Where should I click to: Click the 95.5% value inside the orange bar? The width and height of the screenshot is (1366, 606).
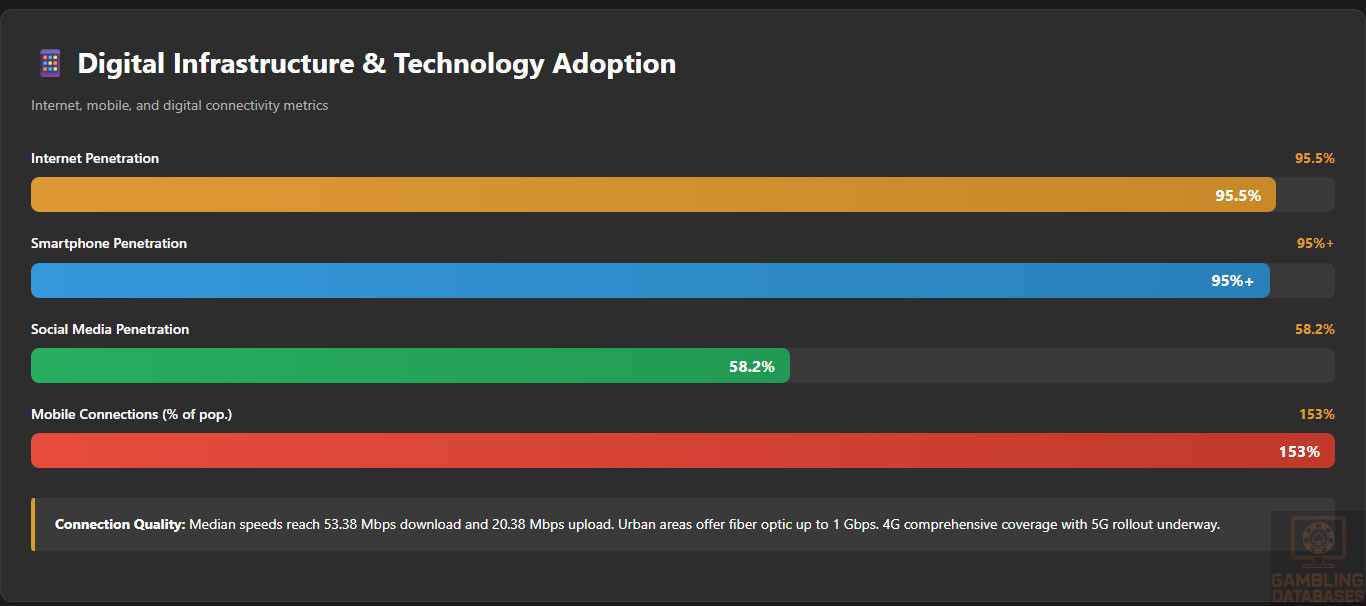point(1237,195)
